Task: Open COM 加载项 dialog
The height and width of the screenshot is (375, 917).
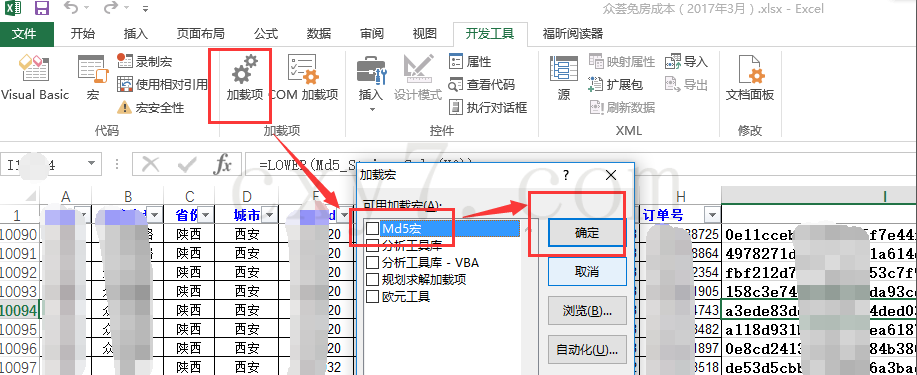Action: coord(304,78)
